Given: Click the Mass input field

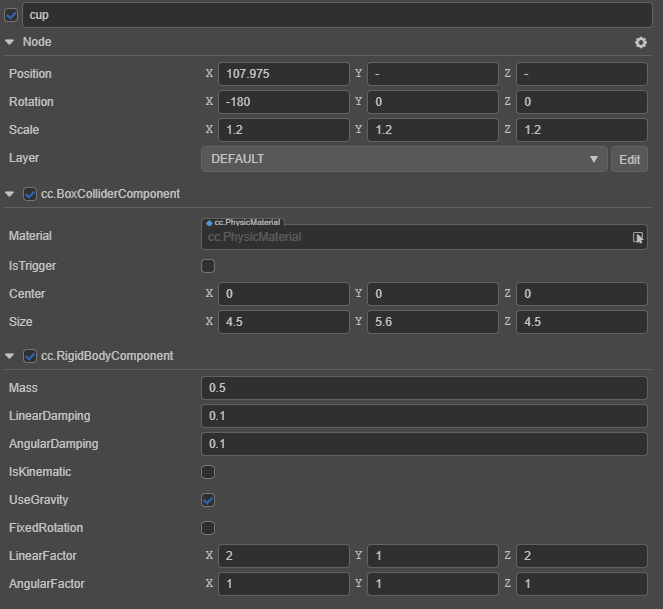Looking at the screenshot, I should [424, 388].
